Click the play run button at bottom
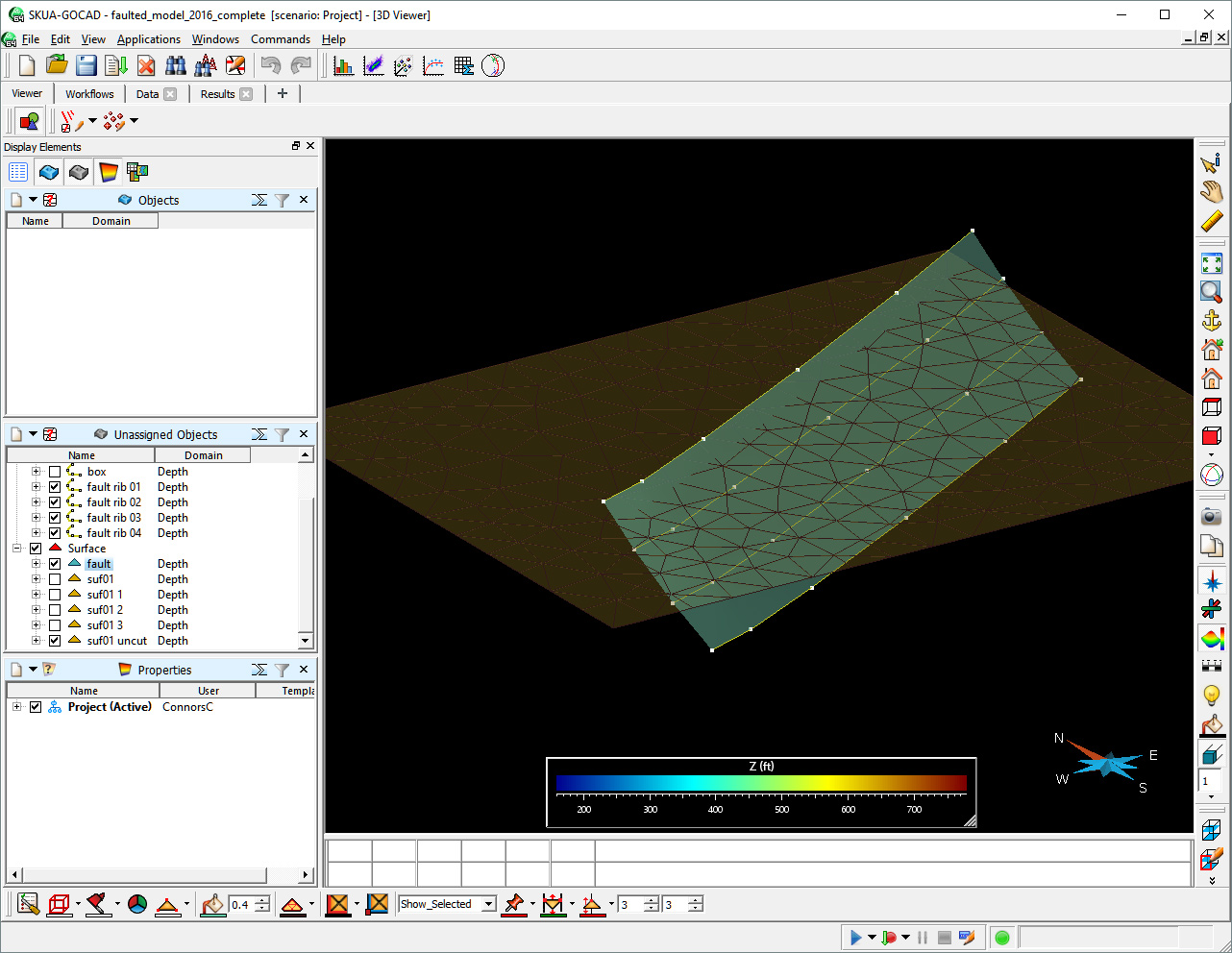 [x=855, y=938]
